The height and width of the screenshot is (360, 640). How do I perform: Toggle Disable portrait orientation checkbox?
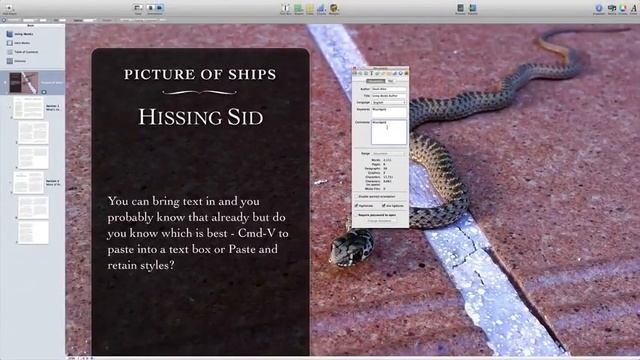coord(356,196)
